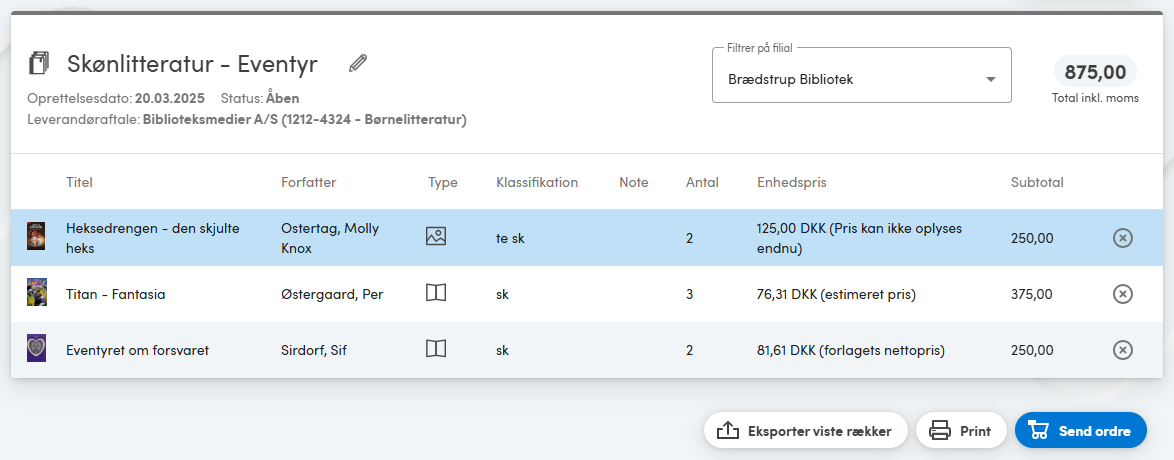This screenshot has height=460, width=1174.
Task: Open Eventyret om forsvaret cover thumbnail
Action: [37, 348]
